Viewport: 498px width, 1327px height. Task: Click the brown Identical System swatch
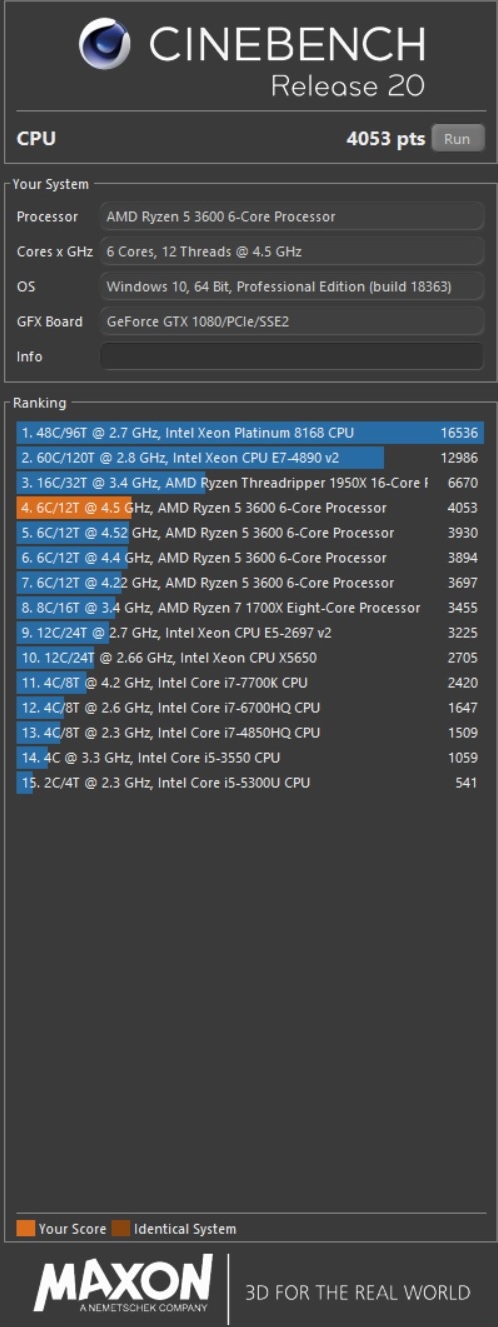click(121, 1228)
